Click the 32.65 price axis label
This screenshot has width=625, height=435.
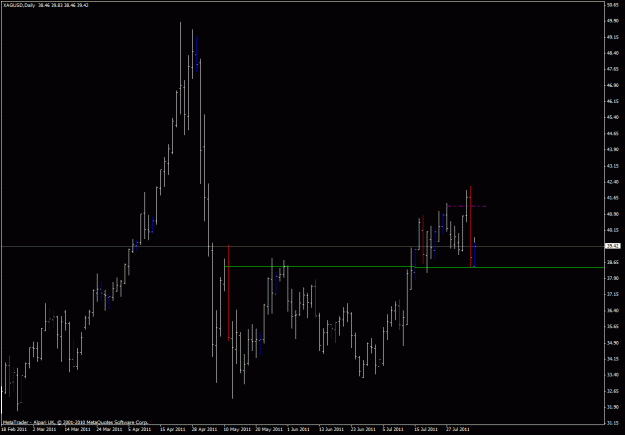tap(613, 391)
